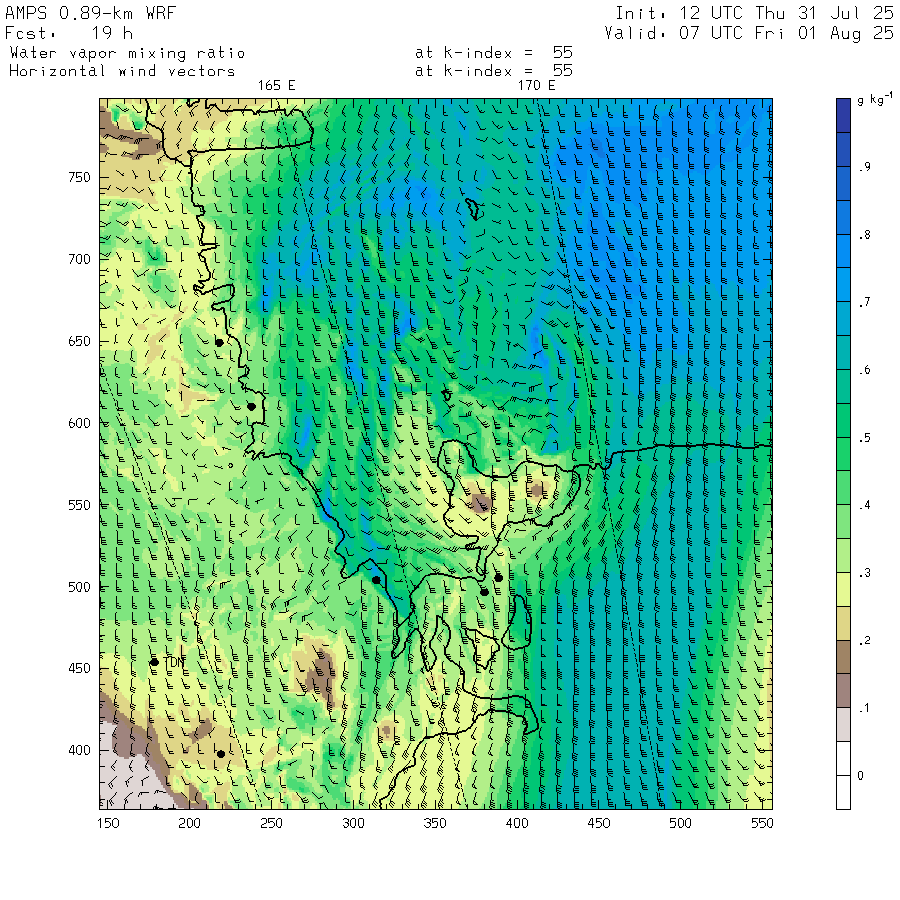The image size is (900, 900).
Task: Click the .1 color bar label
Action: [x=865, y=708]
